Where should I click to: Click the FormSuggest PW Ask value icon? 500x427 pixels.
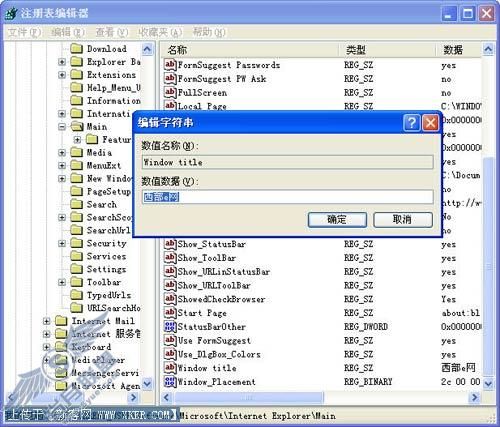point(170,78)
